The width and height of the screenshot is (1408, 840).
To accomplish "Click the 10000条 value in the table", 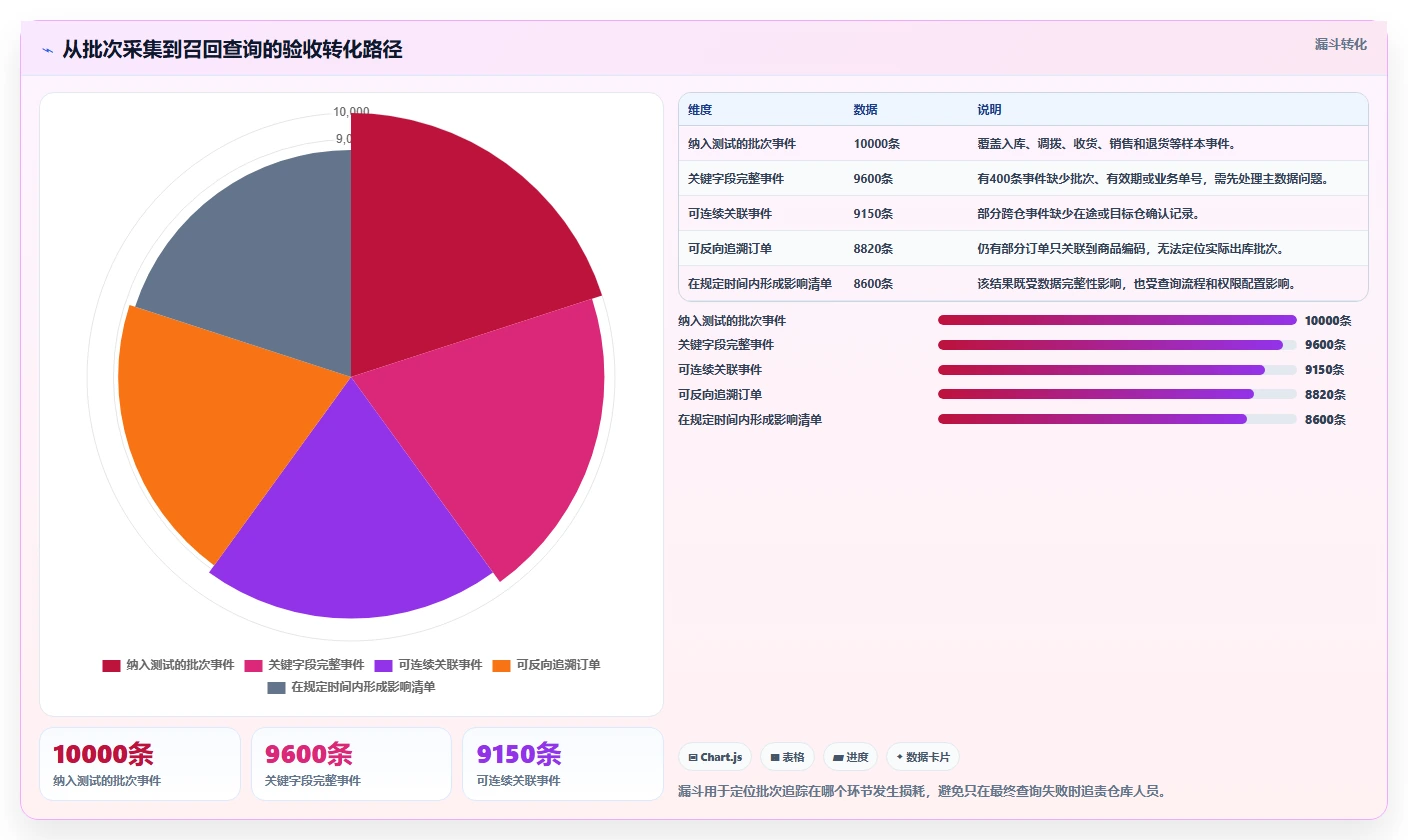I will pyautogui.click(x=877, y=143).
